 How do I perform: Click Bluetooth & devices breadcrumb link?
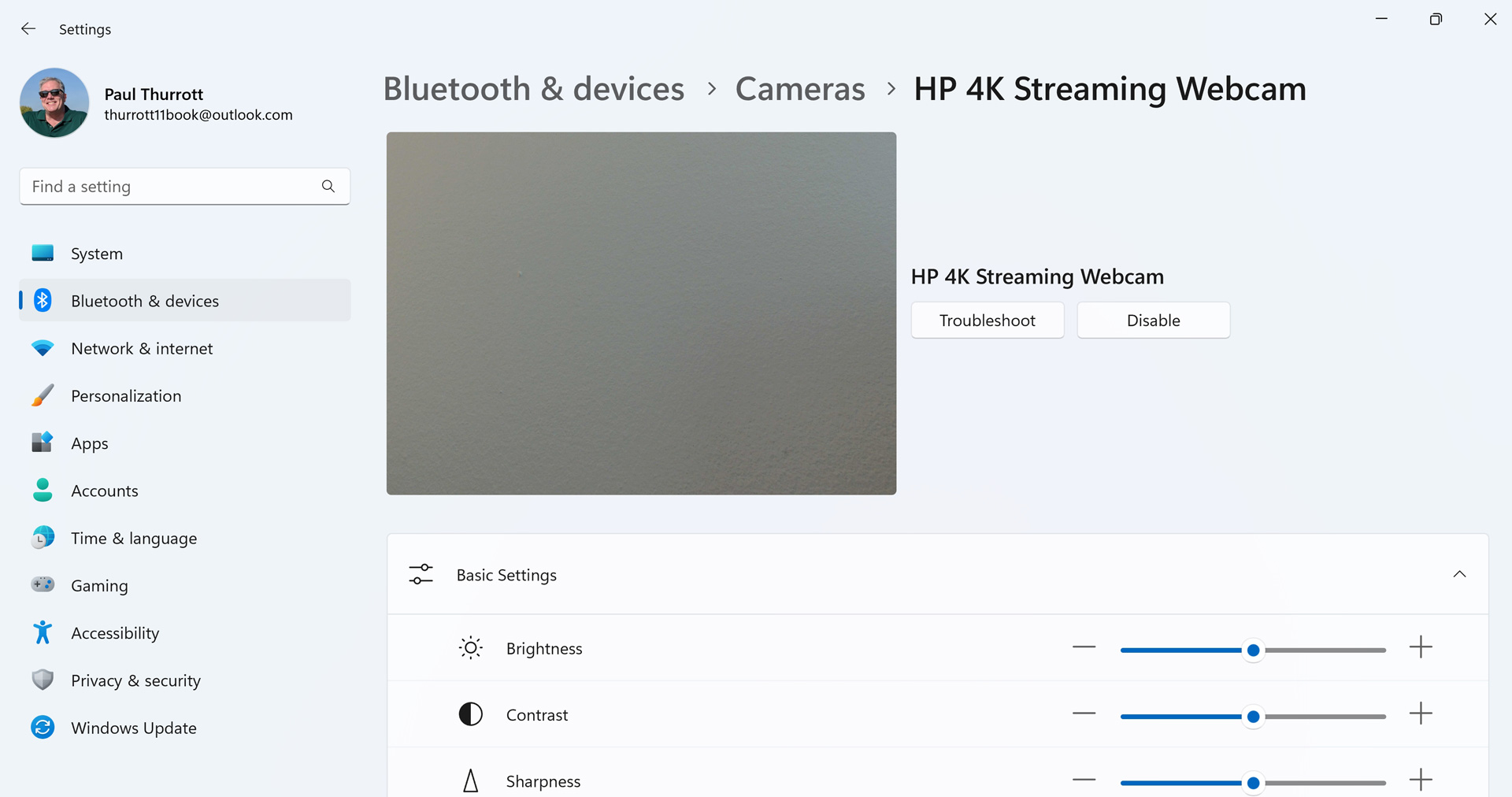click(x=534, y=89)
